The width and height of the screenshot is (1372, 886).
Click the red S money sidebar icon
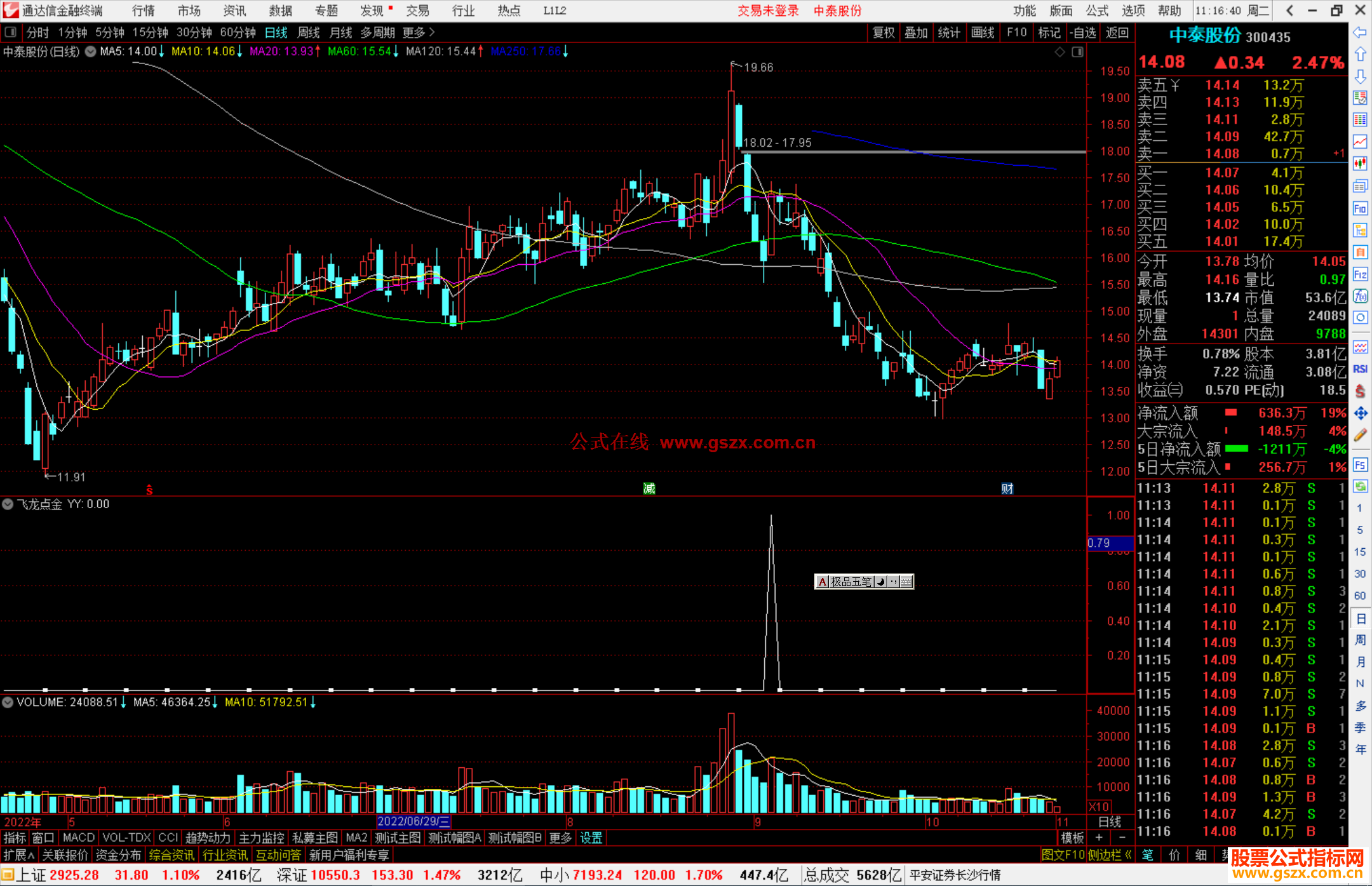pos(1360,391)
